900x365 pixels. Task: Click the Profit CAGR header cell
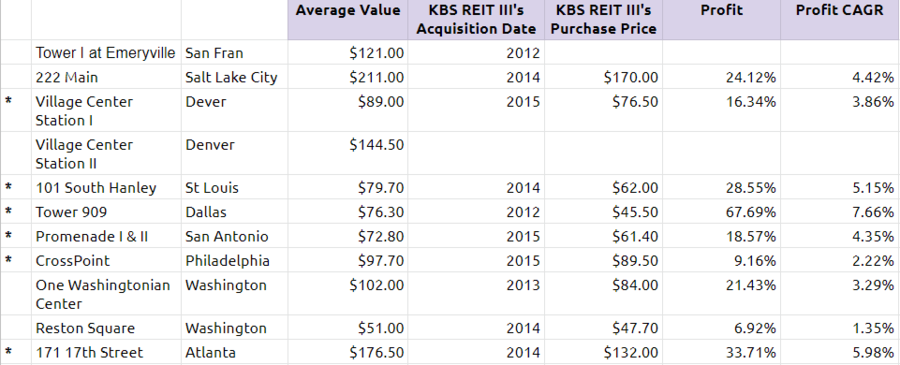(x=840, y=20)
